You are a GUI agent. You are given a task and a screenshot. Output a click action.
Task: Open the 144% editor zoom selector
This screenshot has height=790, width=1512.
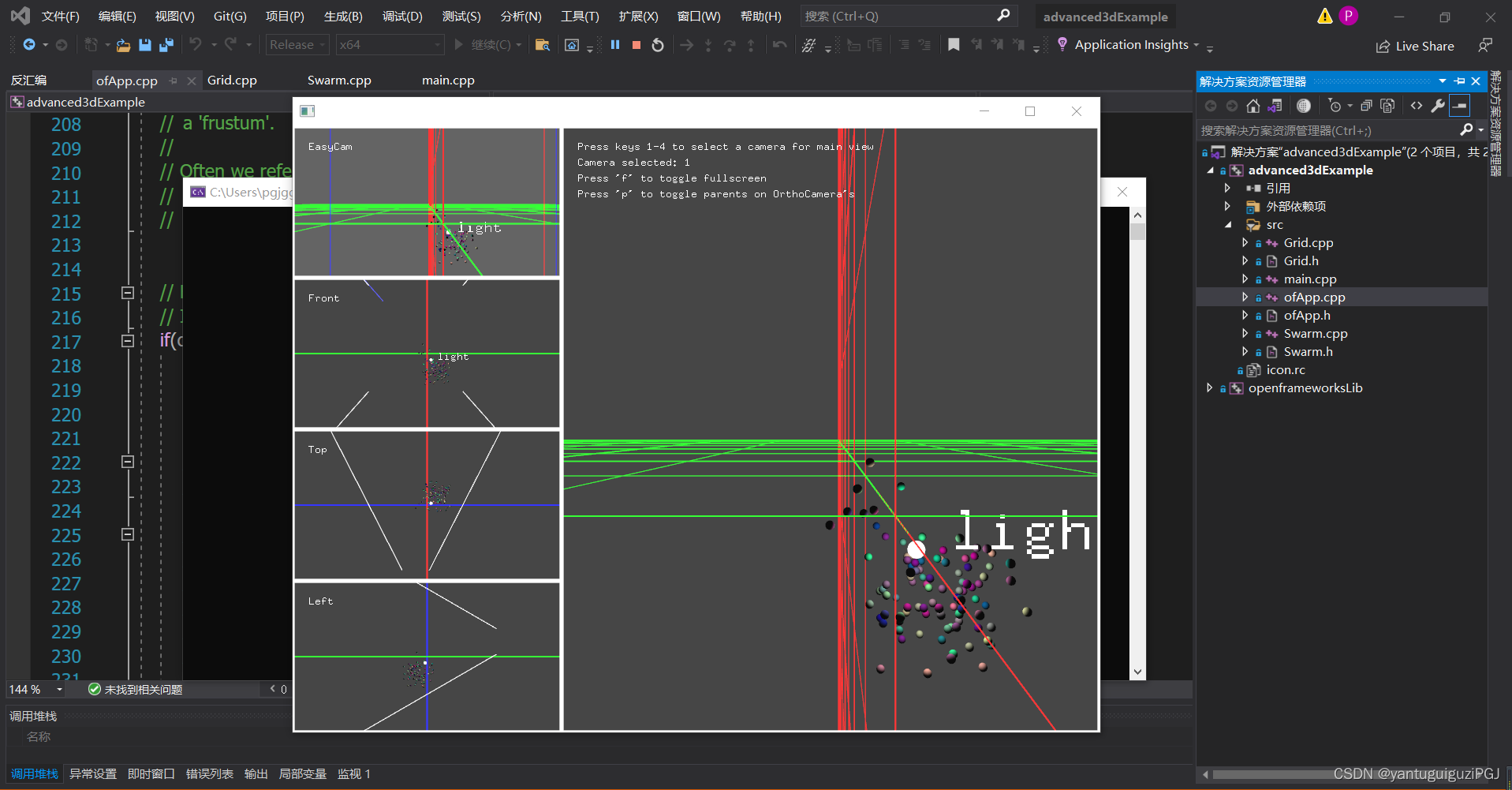(33, 689)
